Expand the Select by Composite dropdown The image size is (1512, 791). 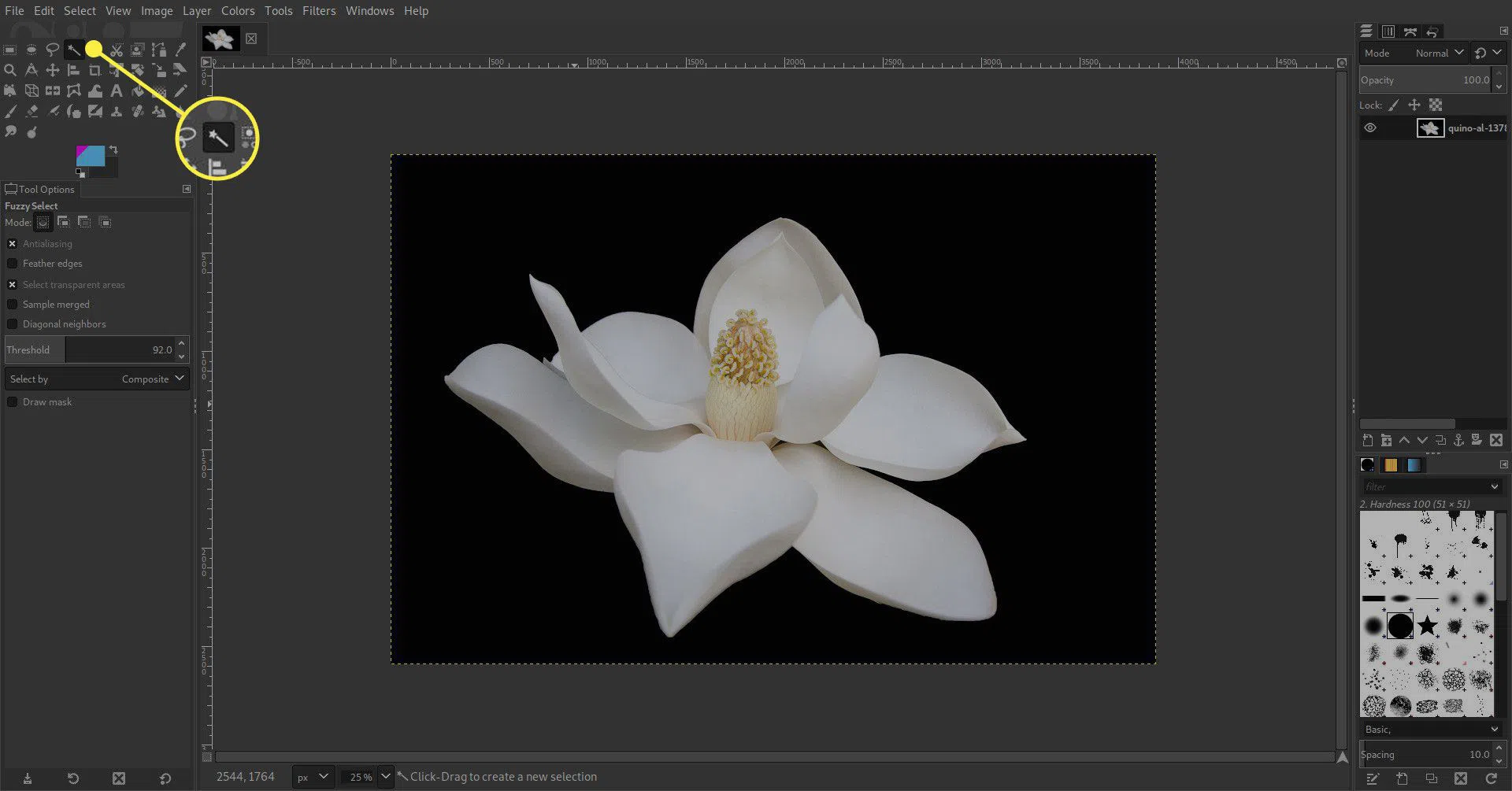pyautogui.click(x=96, y=379)
